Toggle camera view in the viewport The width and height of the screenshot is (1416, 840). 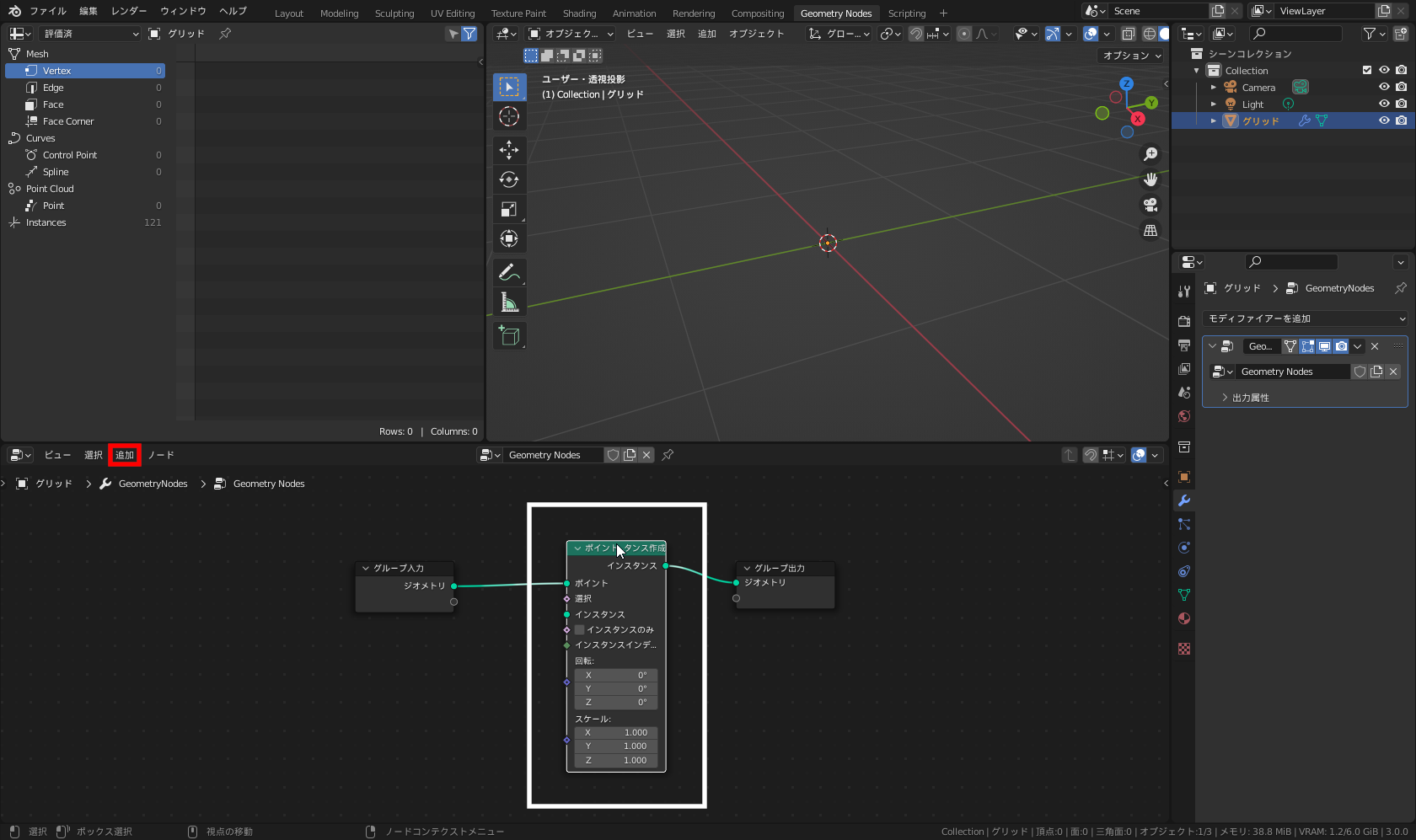click(1150, 205)
